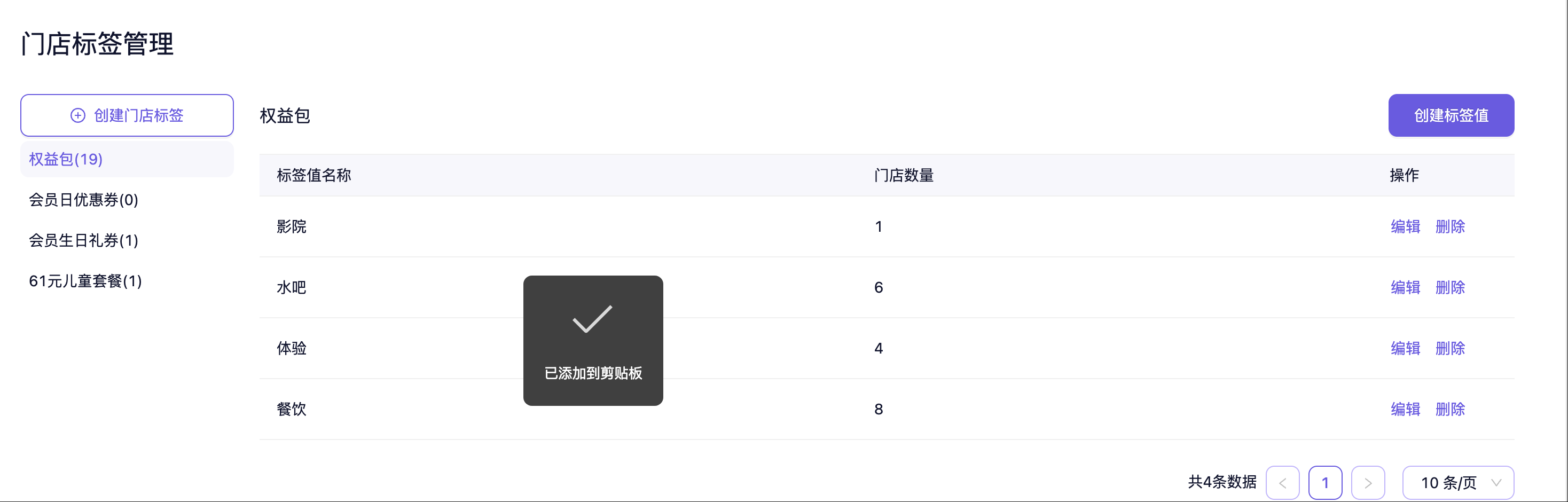Open 会员生日礼券(1) tag
1568x502 pixels.
pos(83,240)
